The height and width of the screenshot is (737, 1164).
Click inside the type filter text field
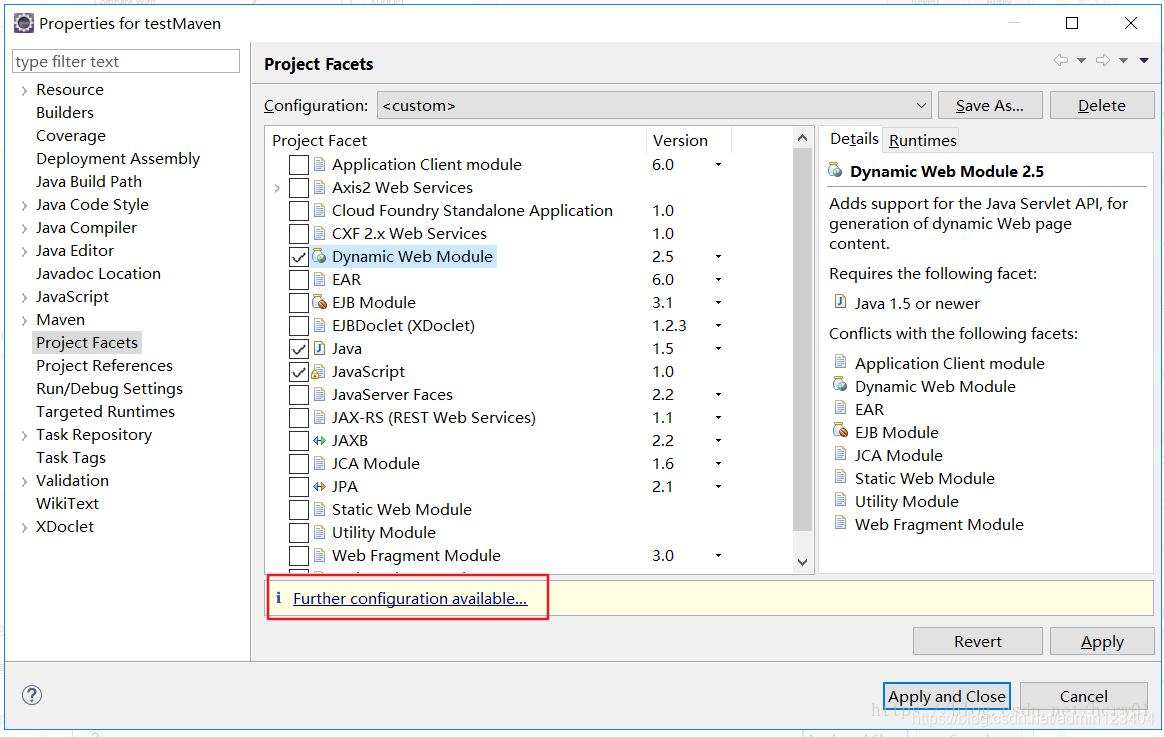click(125, 61)
